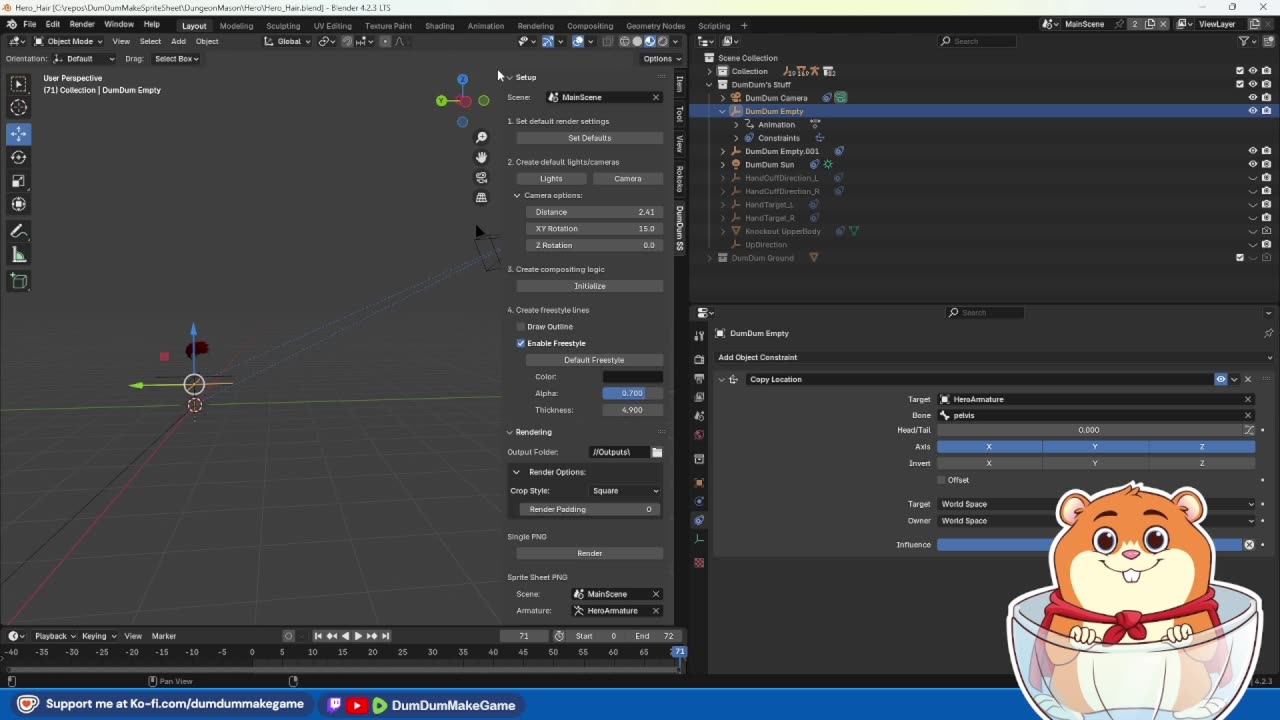Open the View Layer properties tab icon
This screenshot has width=1280, height=720.
coord(699,397)
